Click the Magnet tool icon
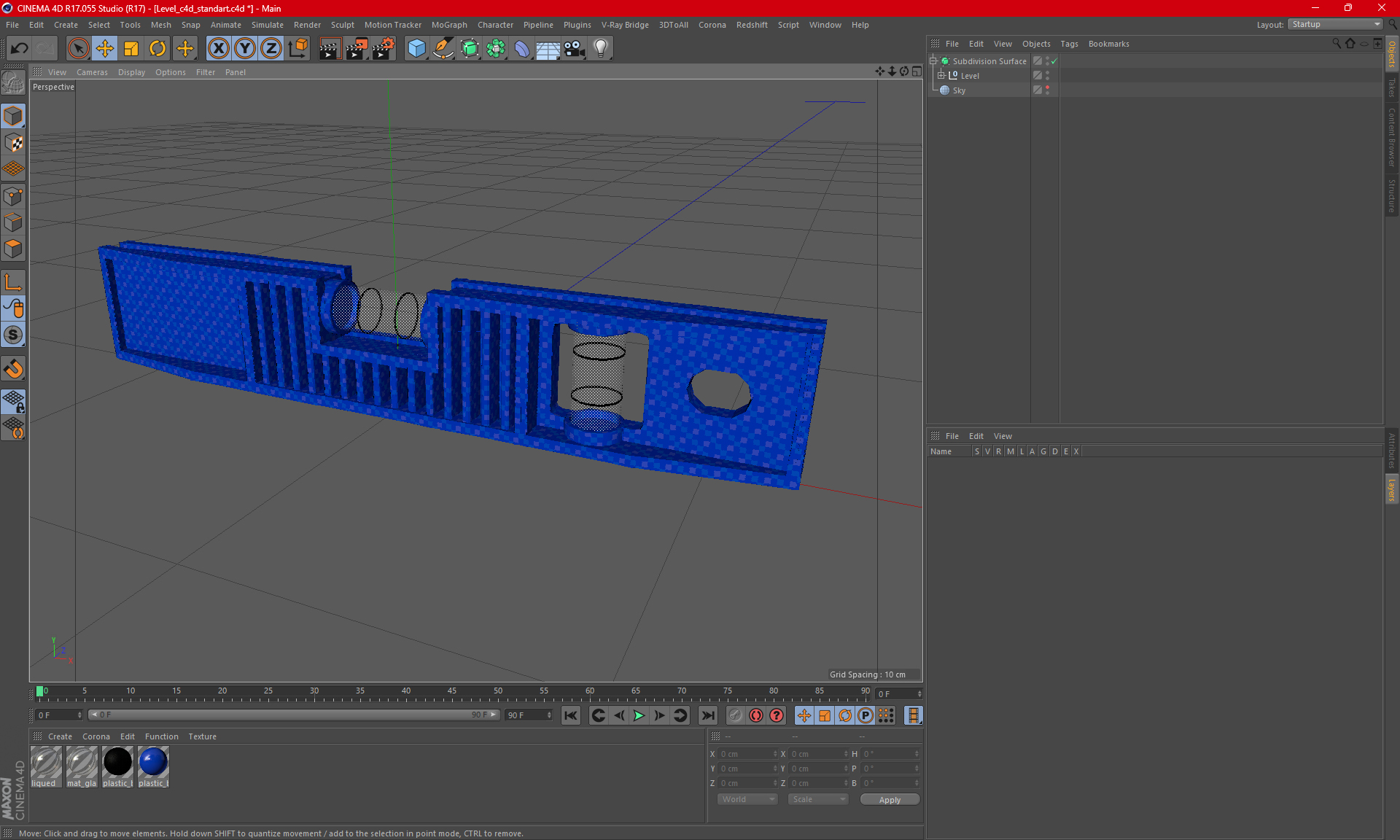This screenshot has width=1400, height=840. [x=14, y=368]
